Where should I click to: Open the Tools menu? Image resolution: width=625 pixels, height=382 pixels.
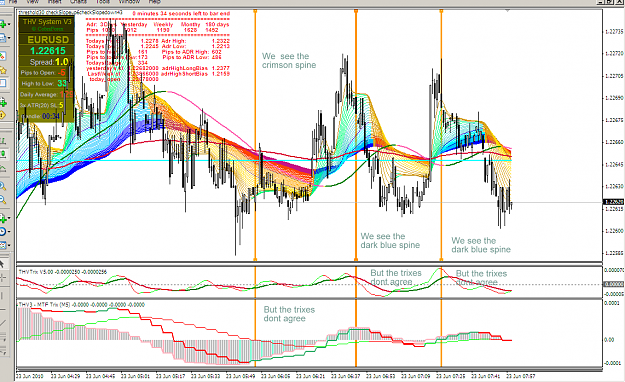[103, 2]
